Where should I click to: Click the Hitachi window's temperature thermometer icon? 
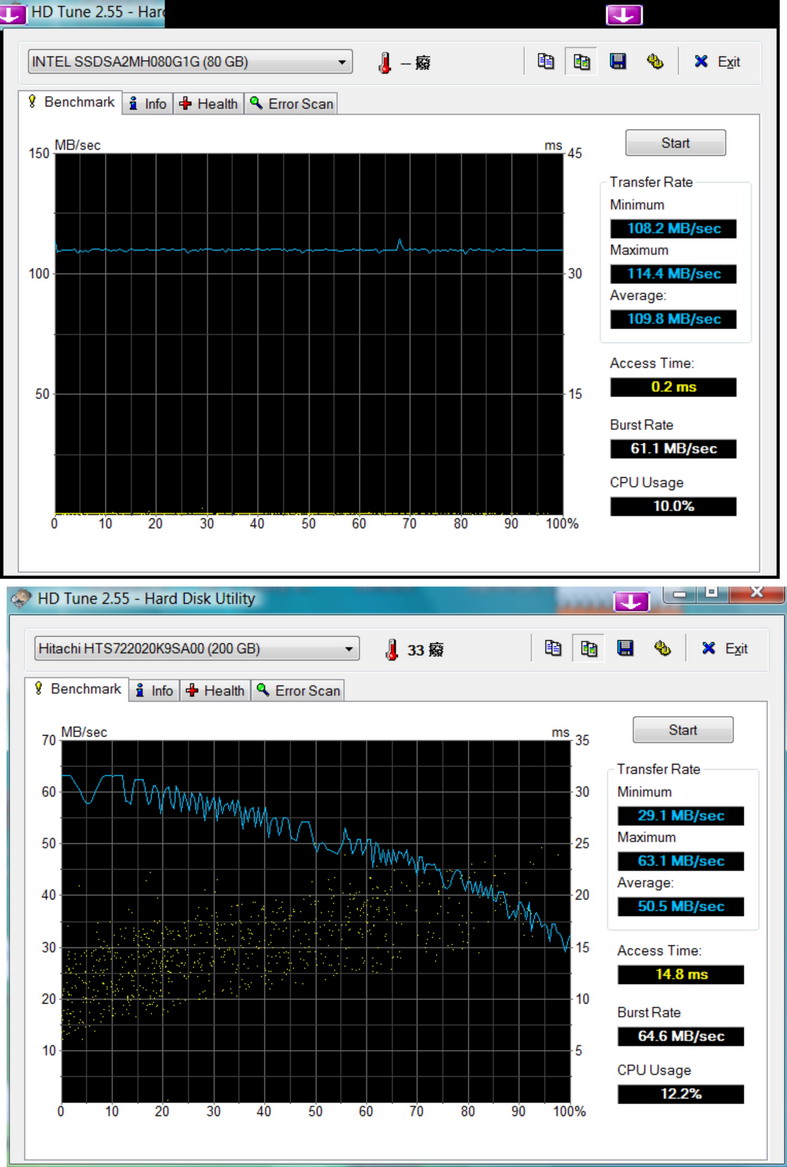[x=392, y=650]
